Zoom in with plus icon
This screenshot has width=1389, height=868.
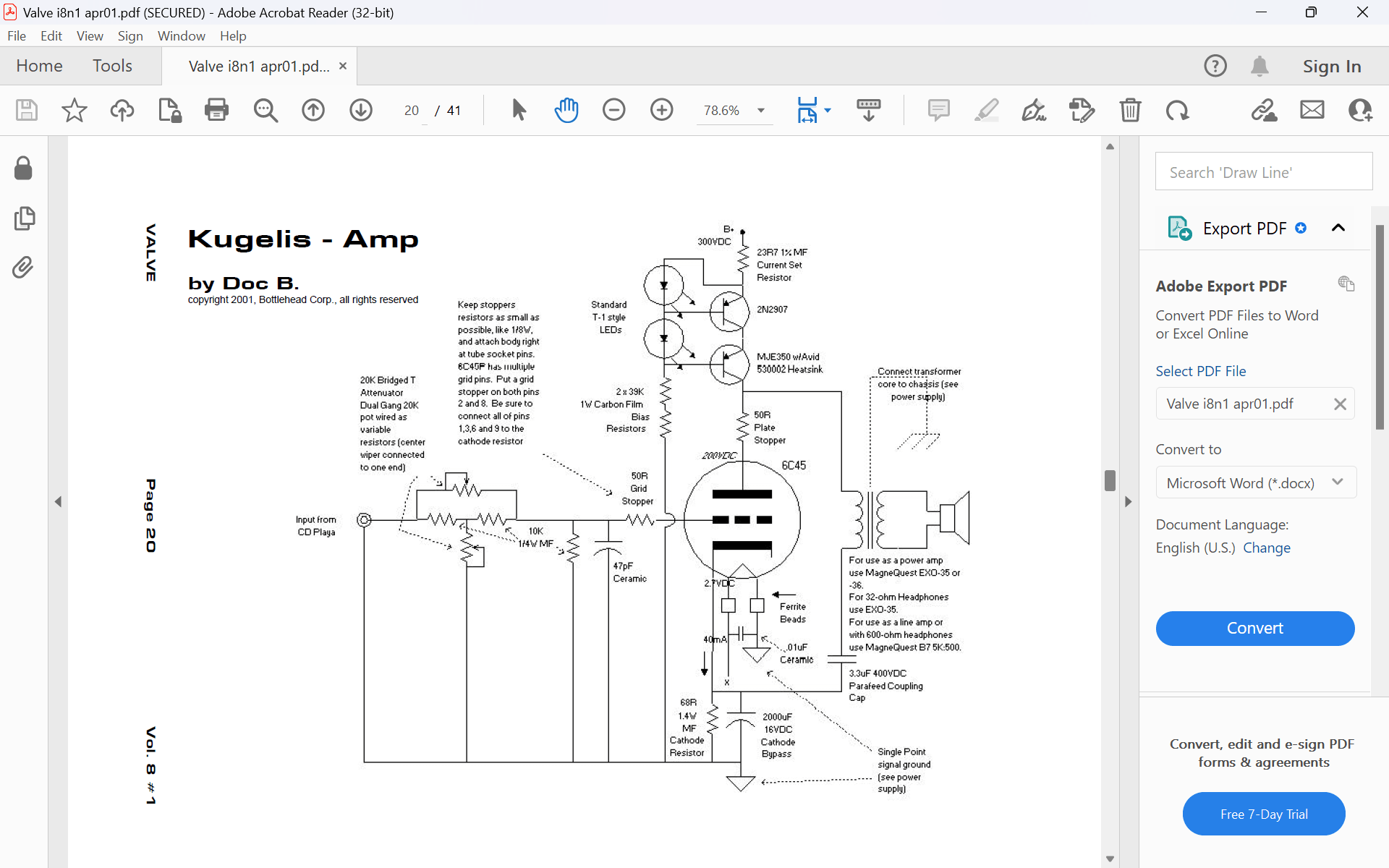(x=662, y=110)
